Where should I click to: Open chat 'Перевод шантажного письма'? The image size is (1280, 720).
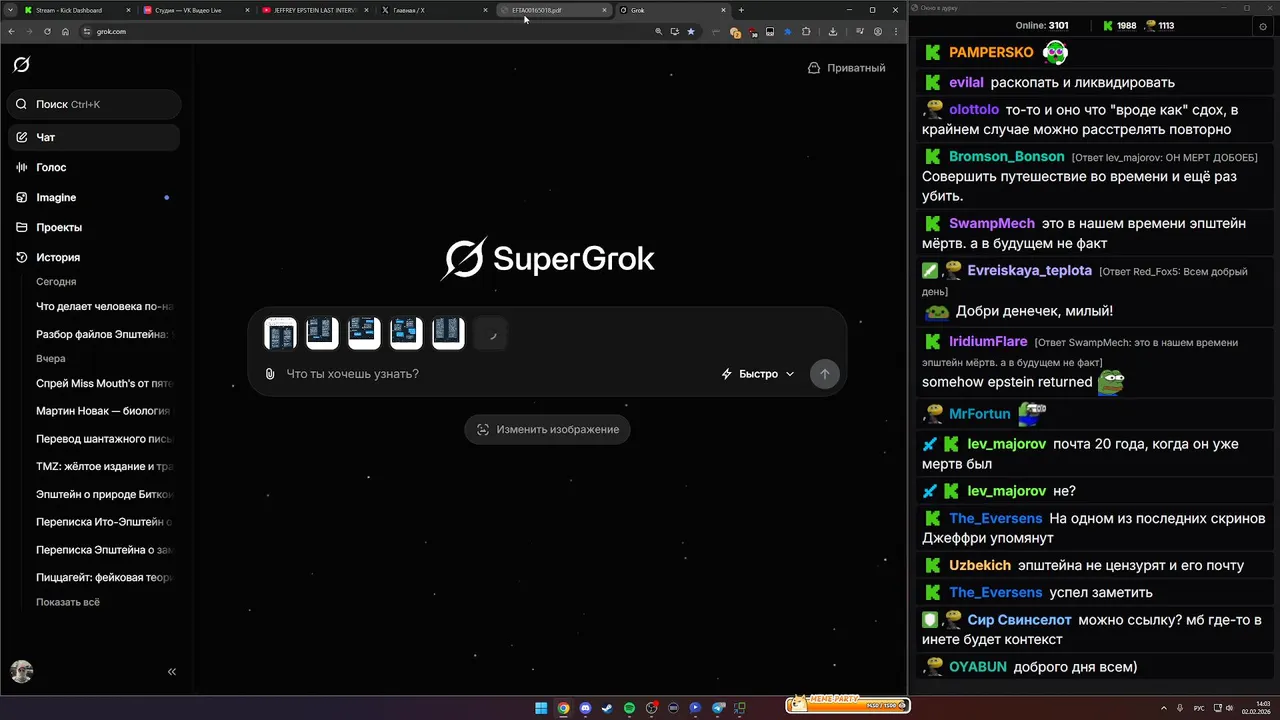[x=105, y=438]
